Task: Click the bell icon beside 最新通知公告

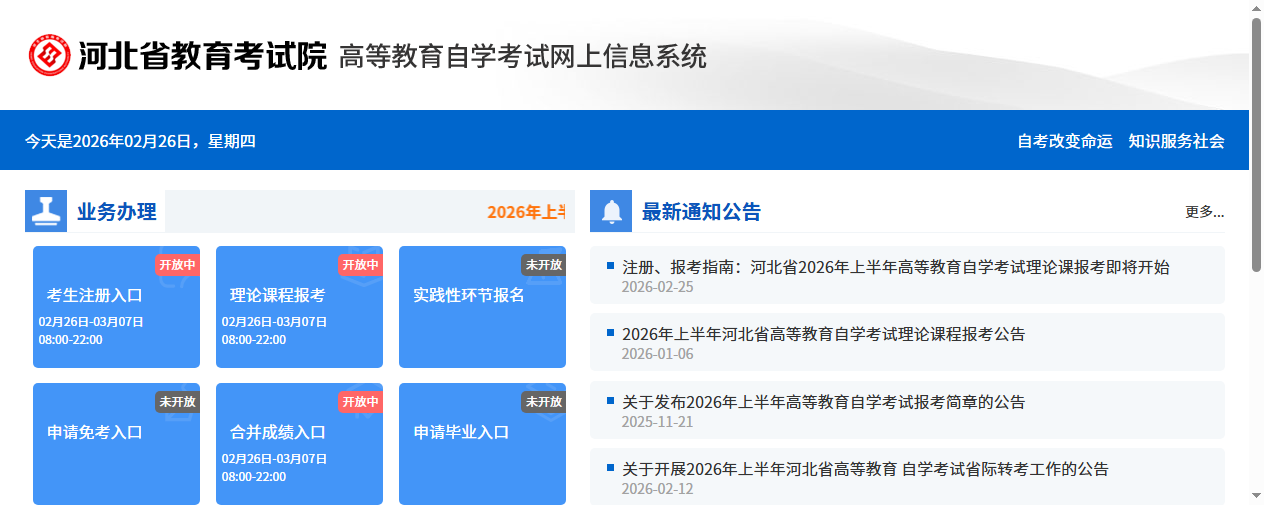Action: [611, 211]
